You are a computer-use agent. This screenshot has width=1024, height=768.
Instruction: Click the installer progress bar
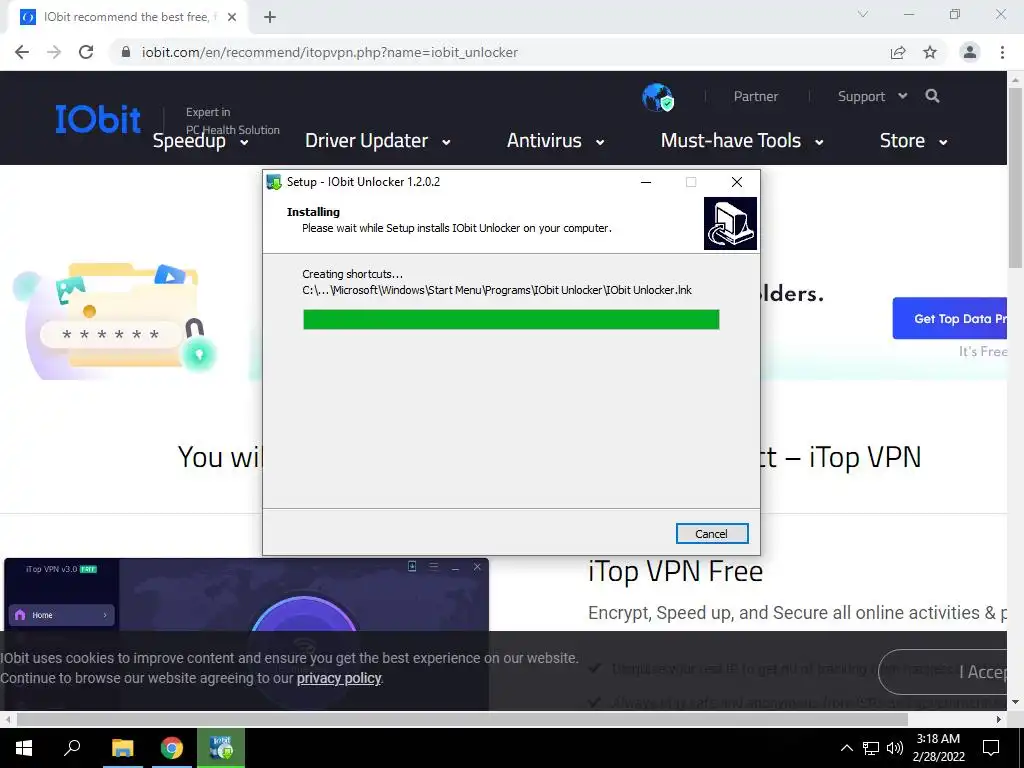pyautogui.click(x=511, y=319)
